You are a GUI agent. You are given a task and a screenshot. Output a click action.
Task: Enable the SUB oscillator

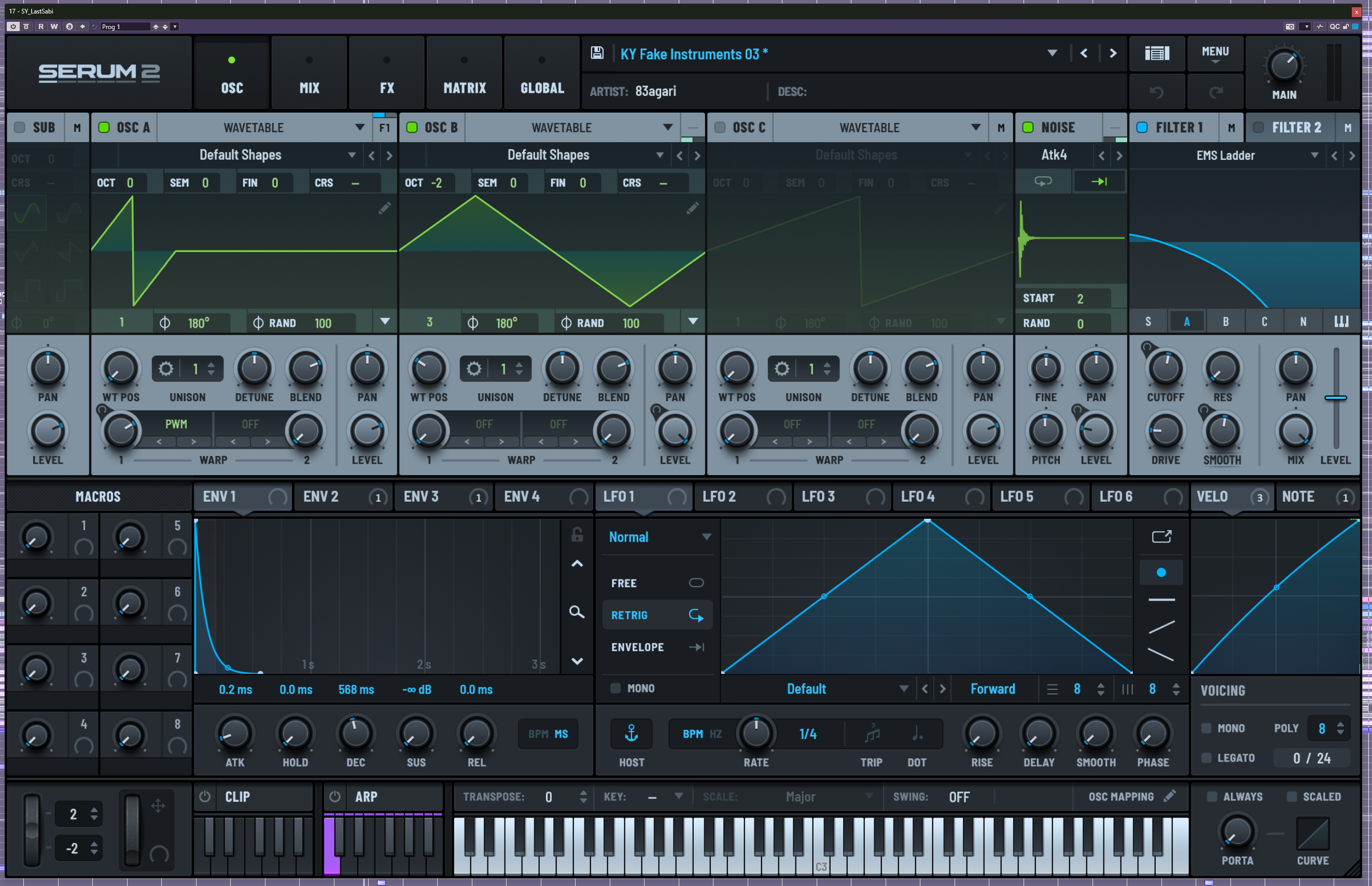(20, 128)
